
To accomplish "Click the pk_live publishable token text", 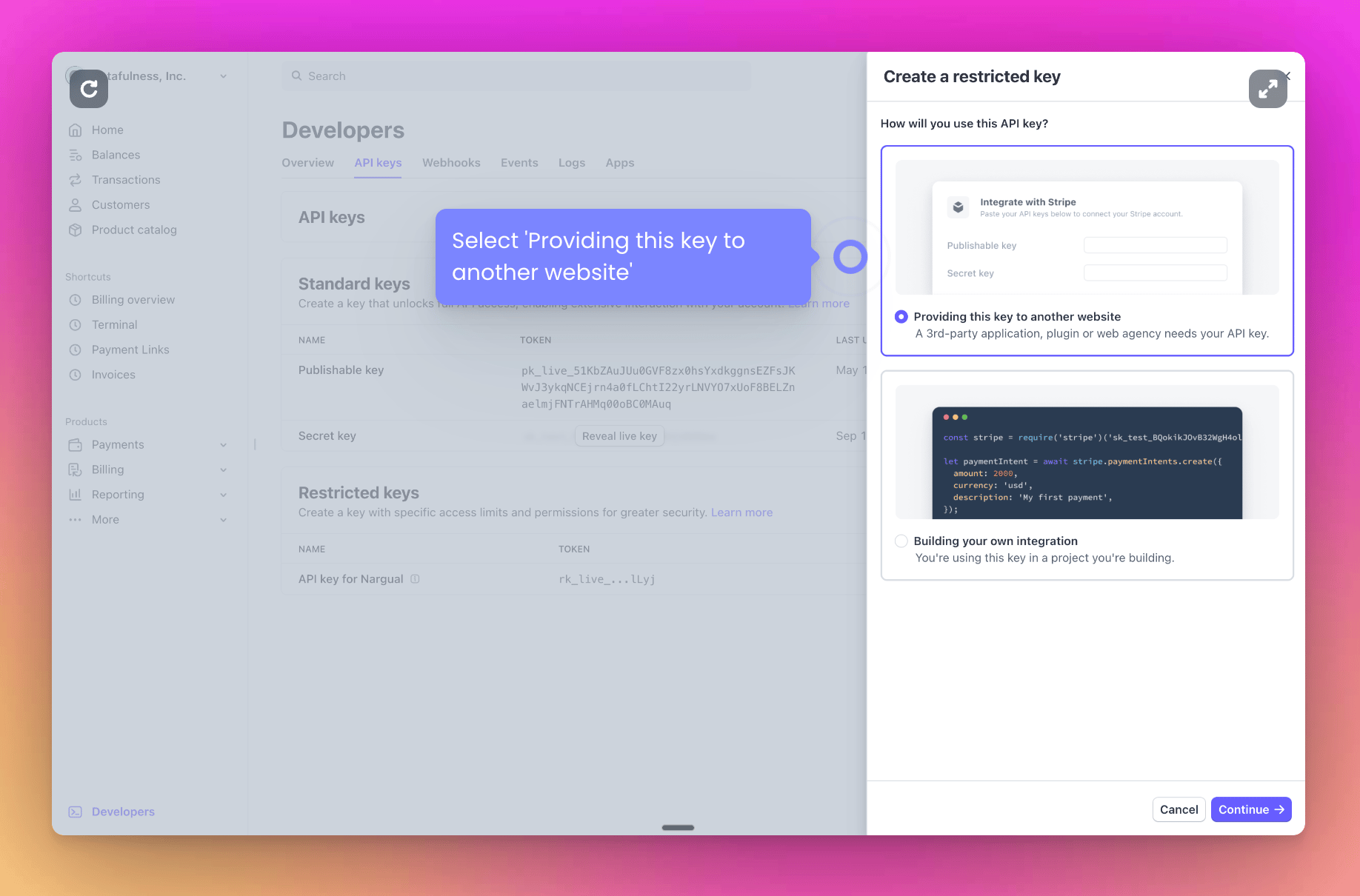I will [658, 387].
